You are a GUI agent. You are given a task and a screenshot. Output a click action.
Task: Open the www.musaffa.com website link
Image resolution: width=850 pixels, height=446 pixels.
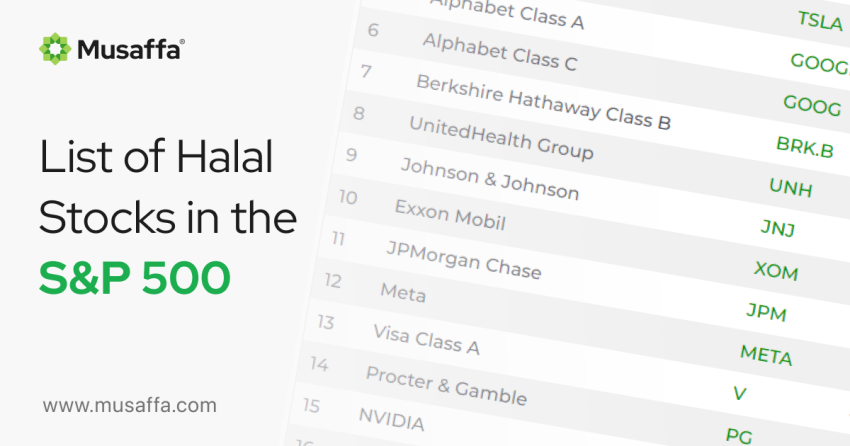click(x=129, y=405)
